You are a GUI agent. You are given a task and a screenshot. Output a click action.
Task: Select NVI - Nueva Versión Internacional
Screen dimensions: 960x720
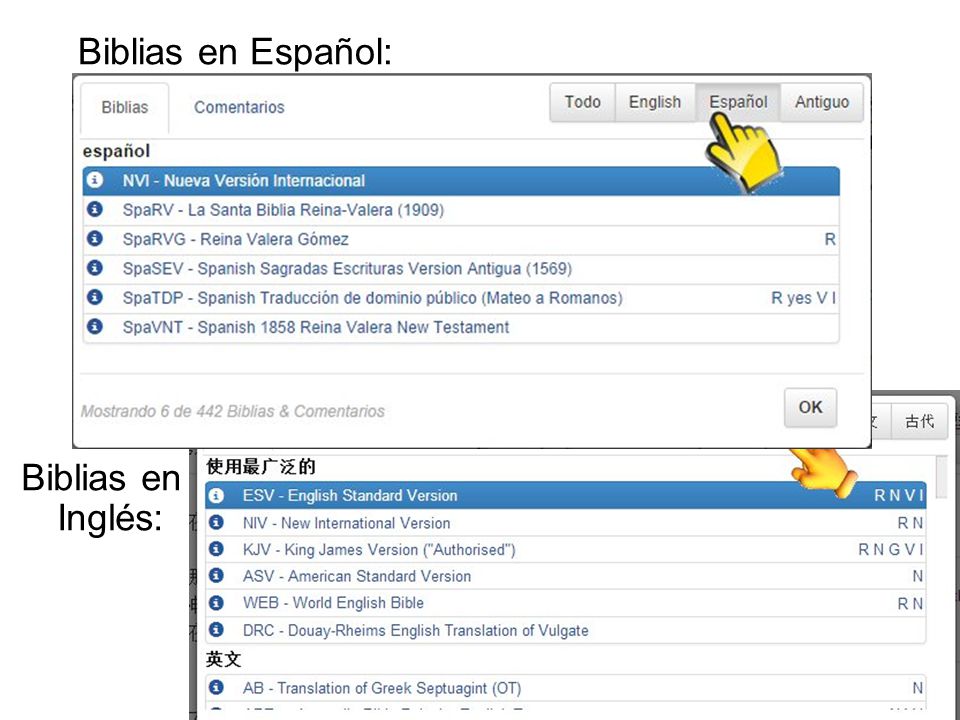coord(461,181)
